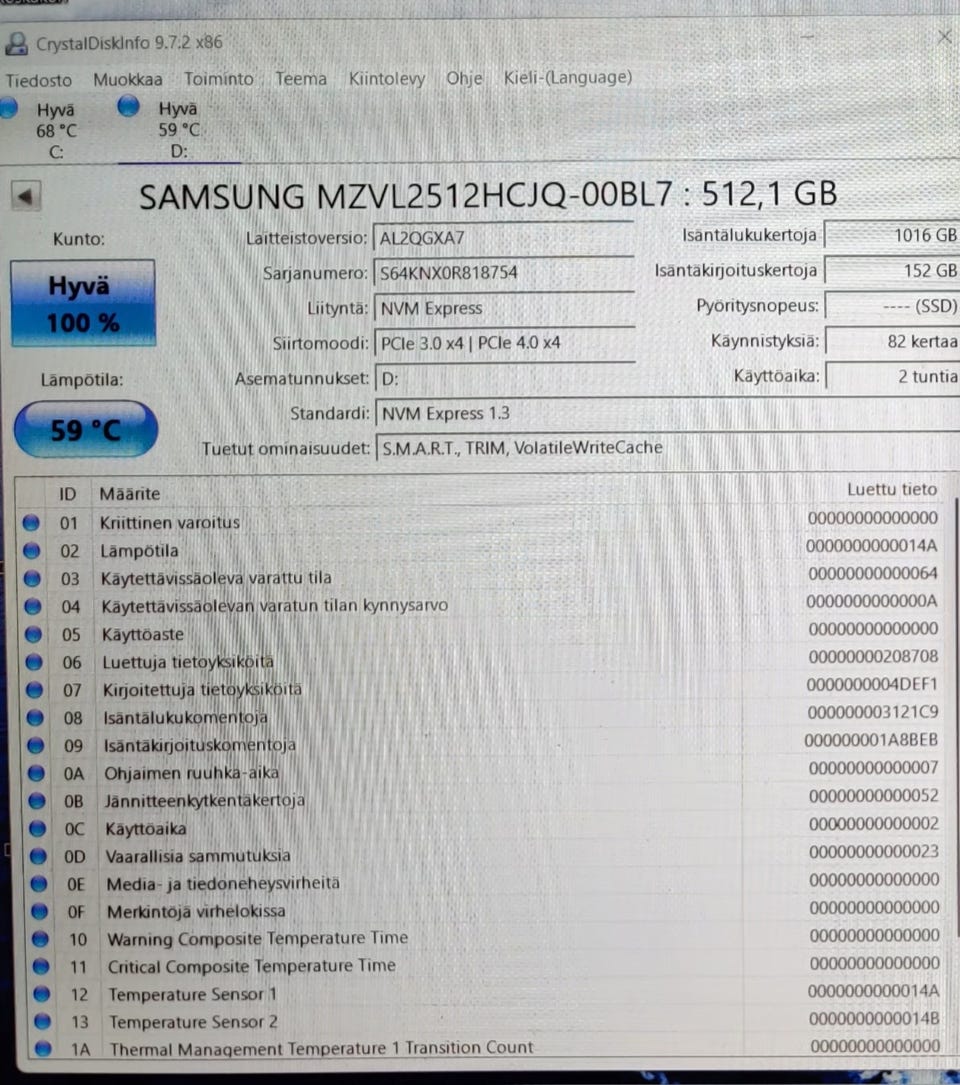Click the Hyvä 100 % health status button

pos(83,303)
